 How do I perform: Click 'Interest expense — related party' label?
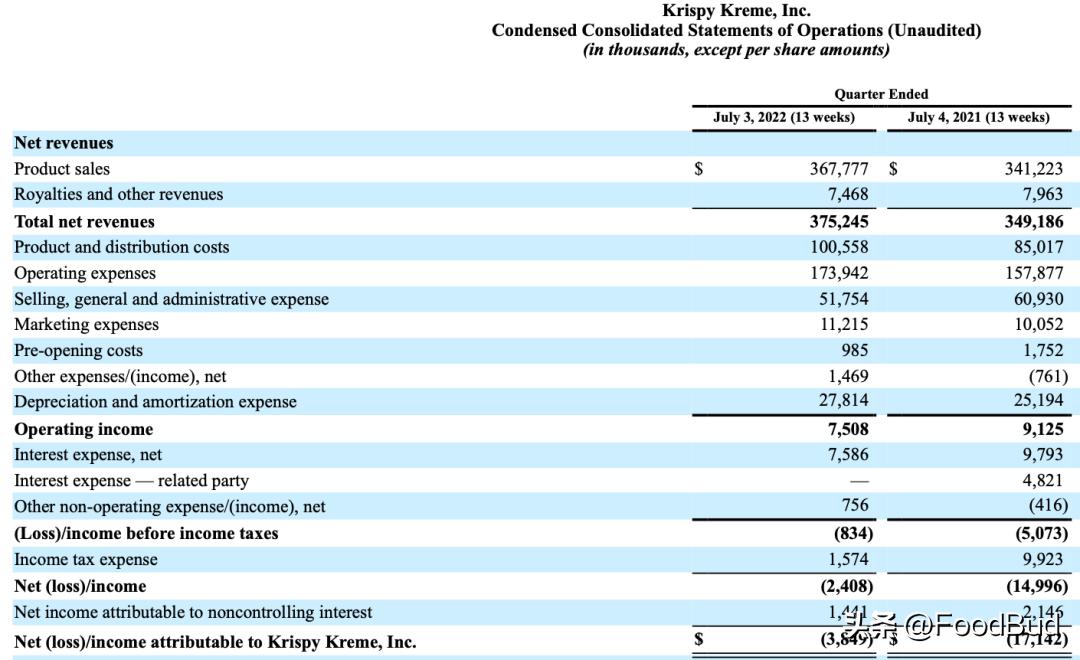tap(131, 481)
